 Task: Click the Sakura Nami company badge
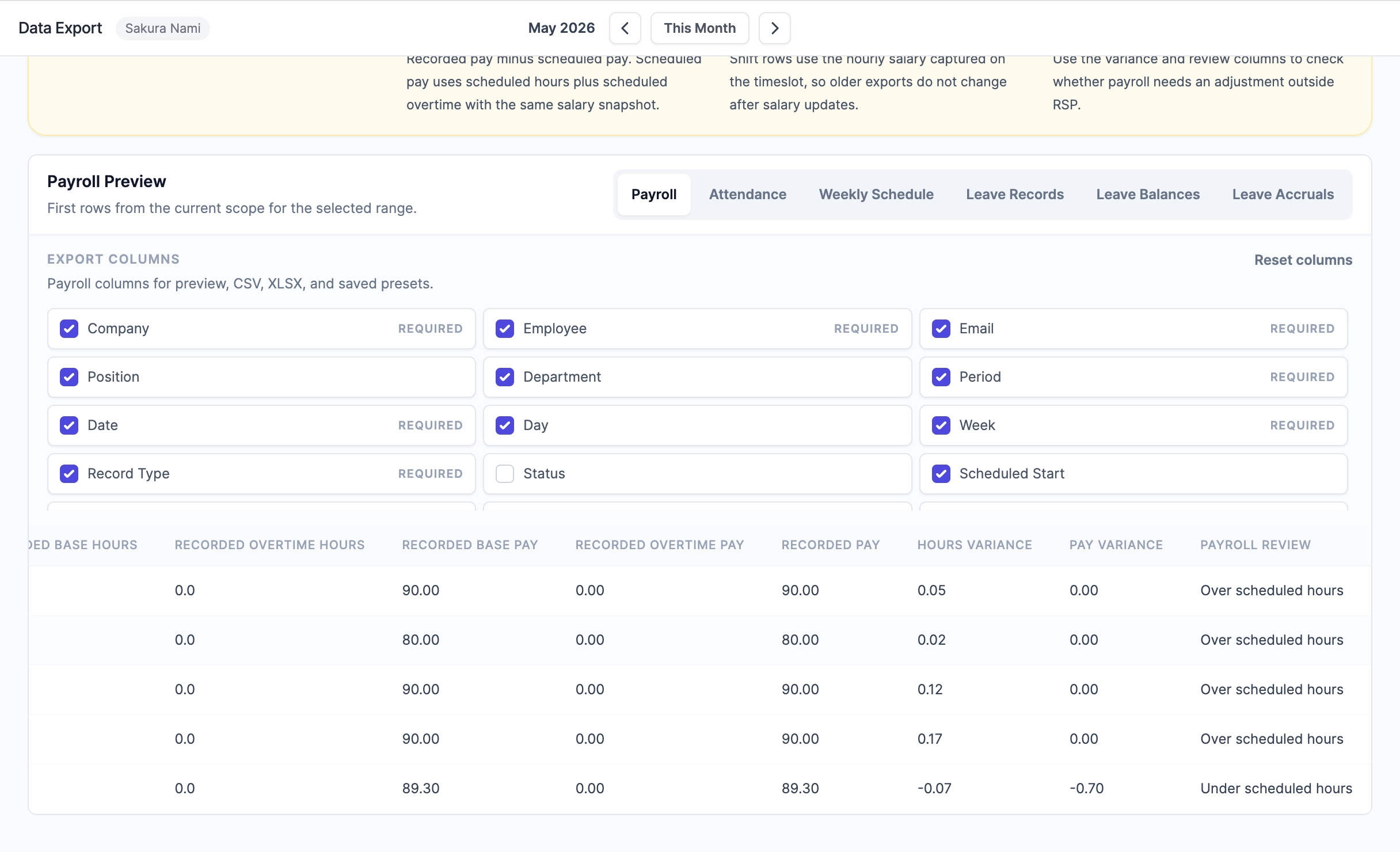click(x=163, y=28)
